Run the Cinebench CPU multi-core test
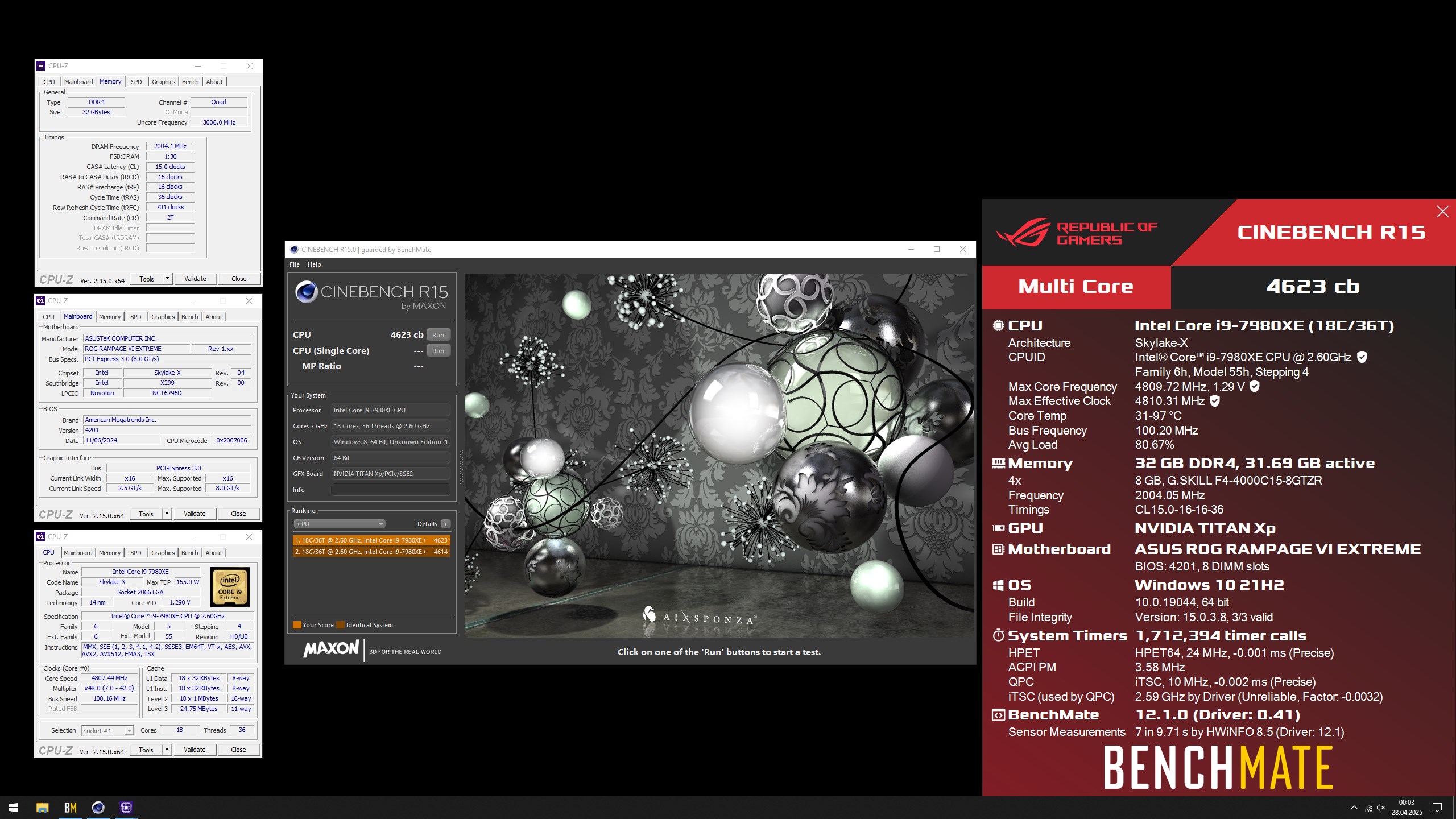The width and height of the screenshot is (1456, 819). tap(438, 335)
